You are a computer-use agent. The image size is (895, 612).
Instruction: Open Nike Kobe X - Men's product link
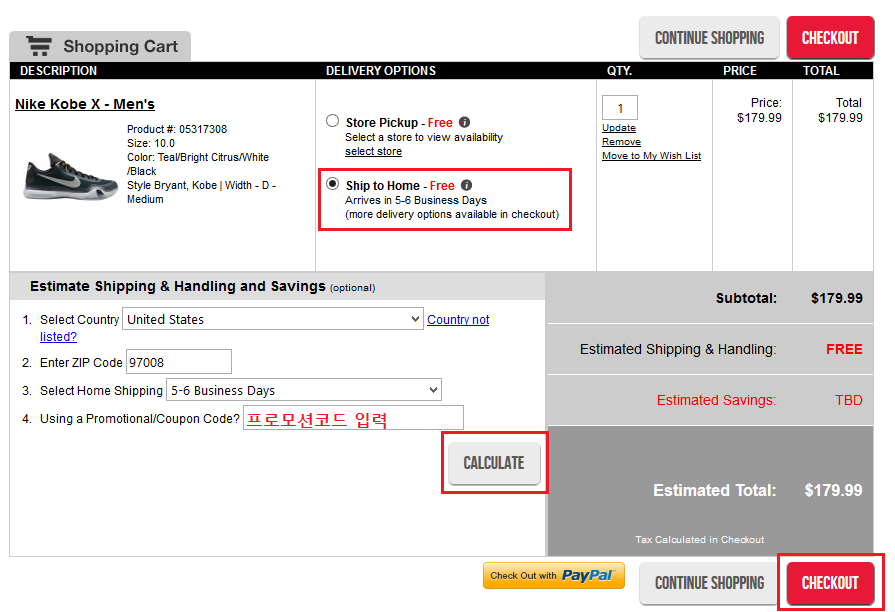pyautogui.click(x=85, y=104)
